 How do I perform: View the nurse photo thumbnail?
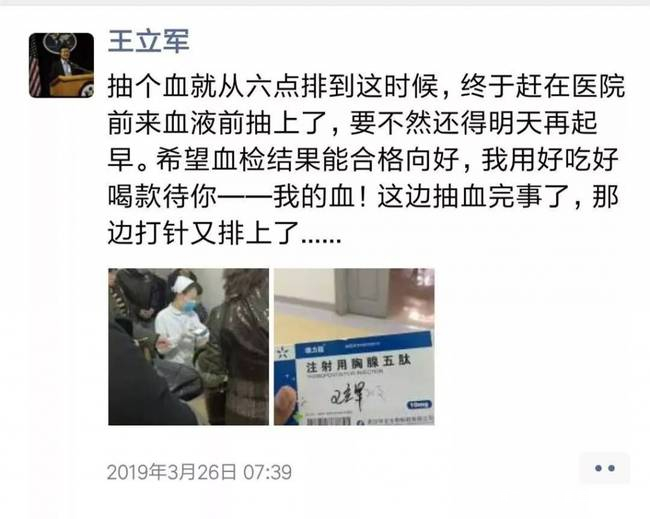tap(189, 347)
